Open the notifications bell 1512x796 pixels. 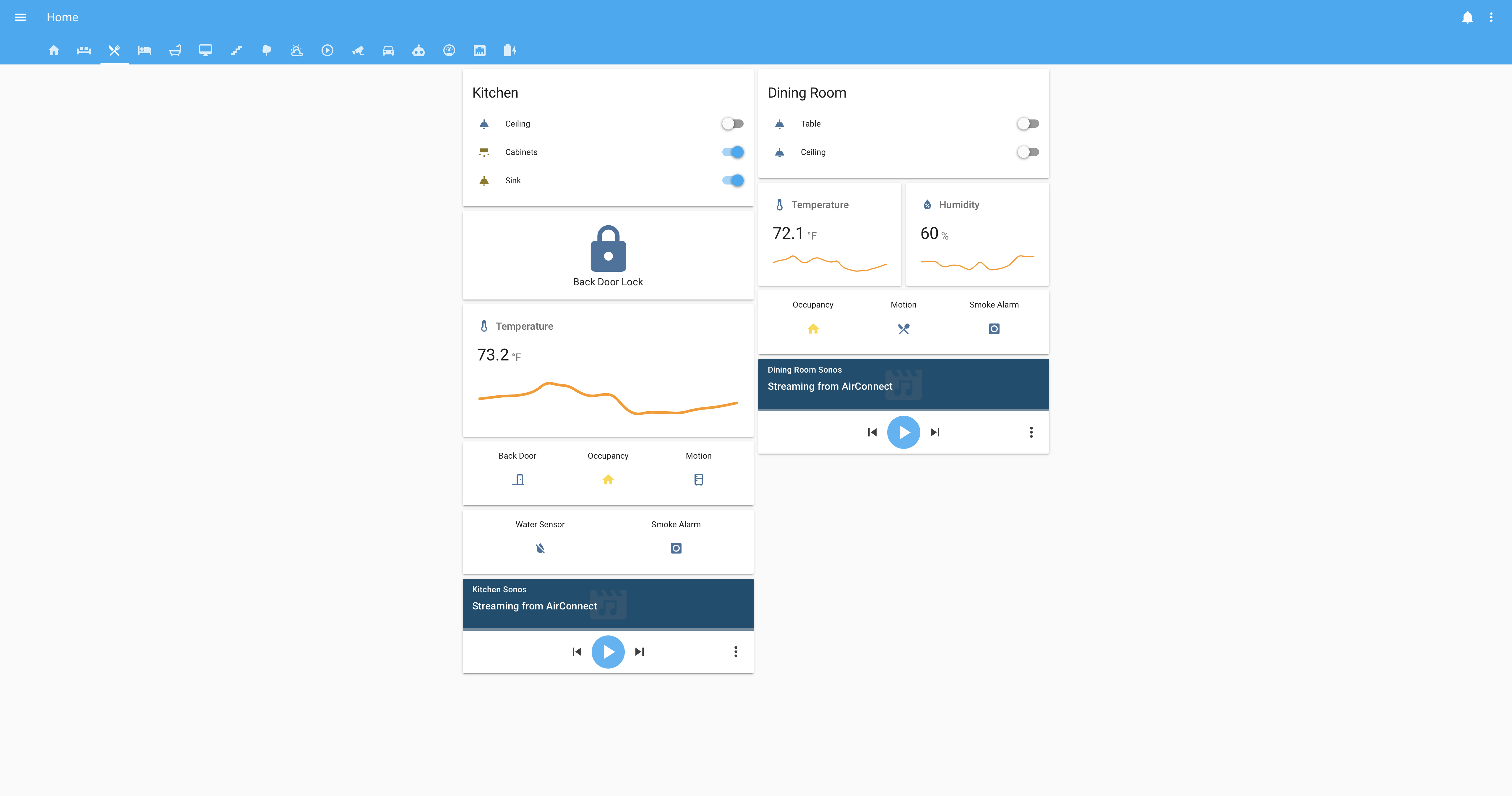(x=1467, y=17)
